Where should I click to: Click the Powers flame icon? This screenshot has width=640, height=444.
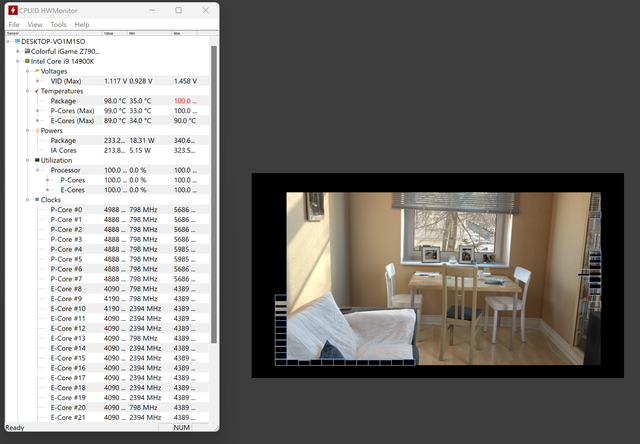(37, 130)
